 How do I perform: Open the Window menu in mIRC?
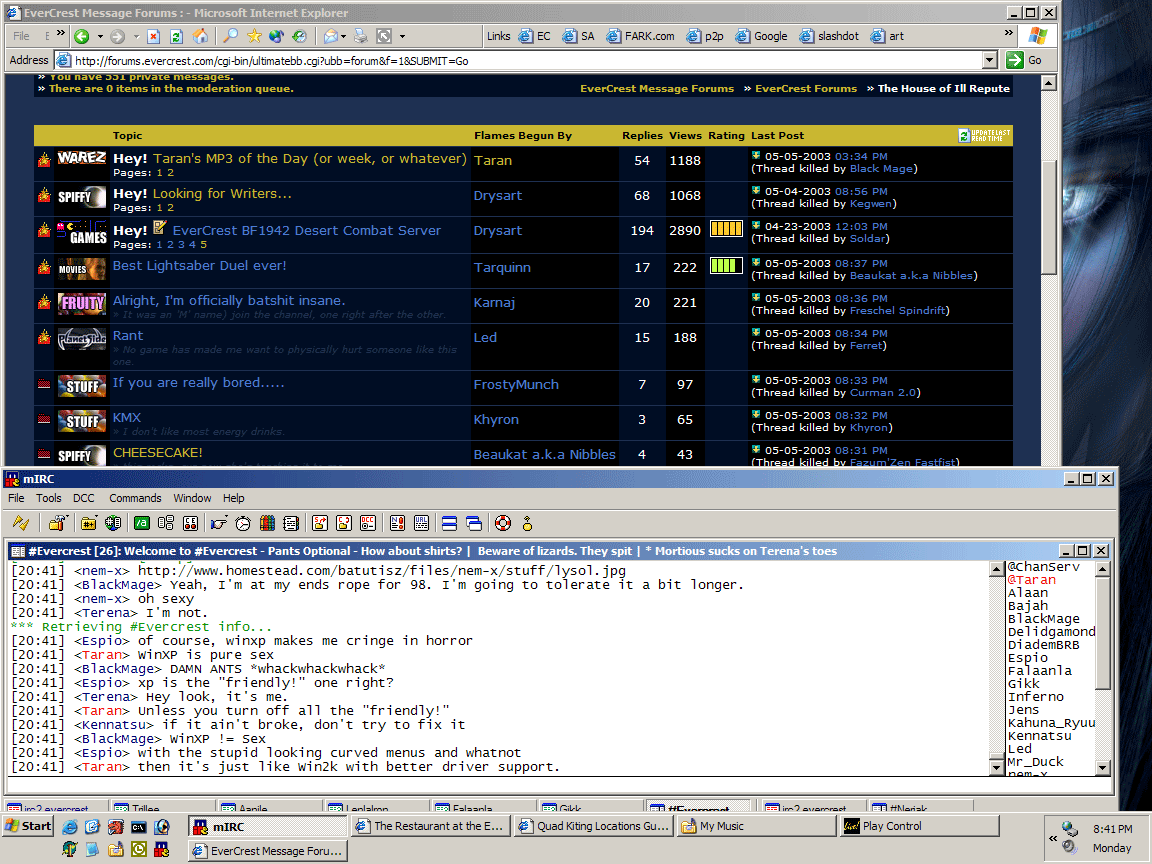click(x=192, y=498)
